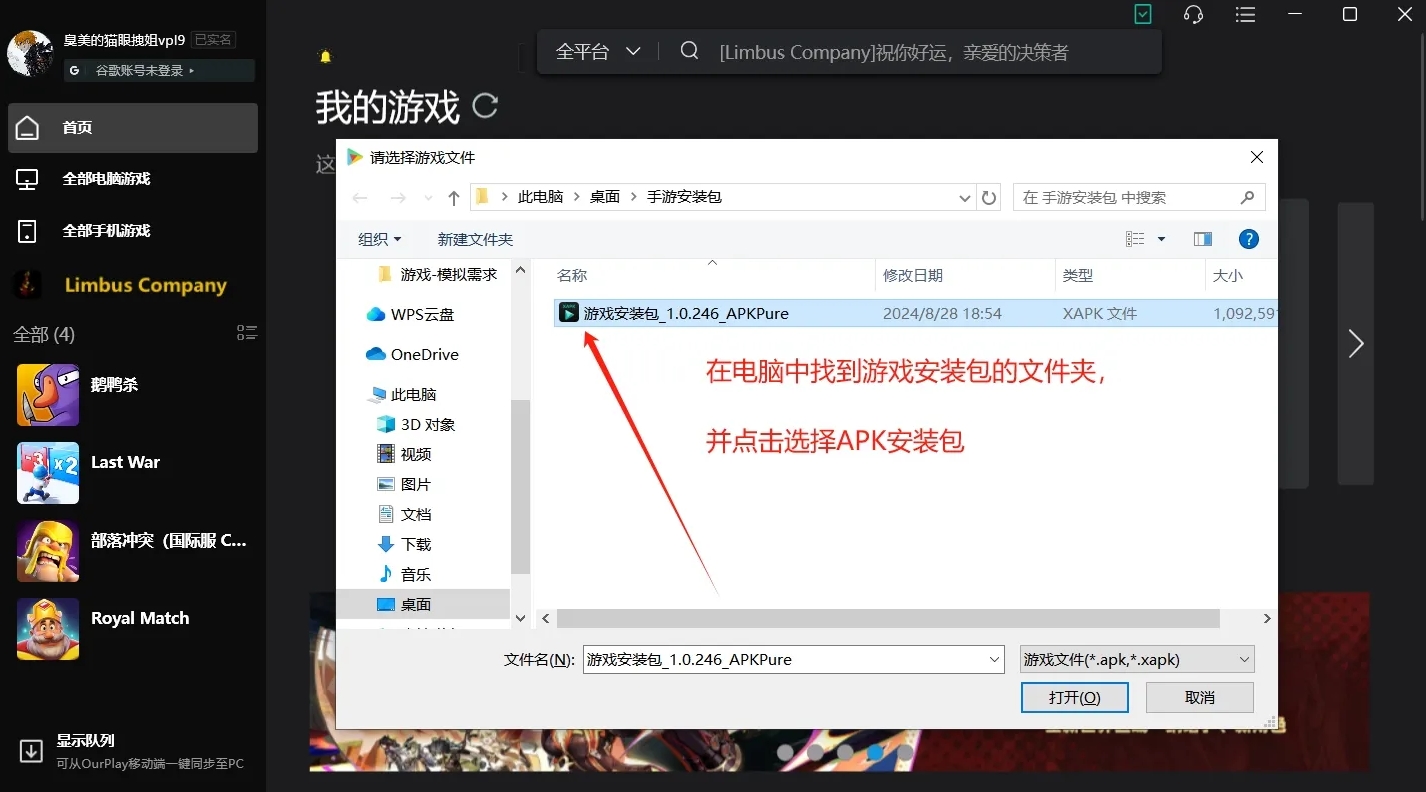This screenshot has width=1426, height=792.
Task: Expand the 文件名 combo box dropdown
Action: point(994,659)
